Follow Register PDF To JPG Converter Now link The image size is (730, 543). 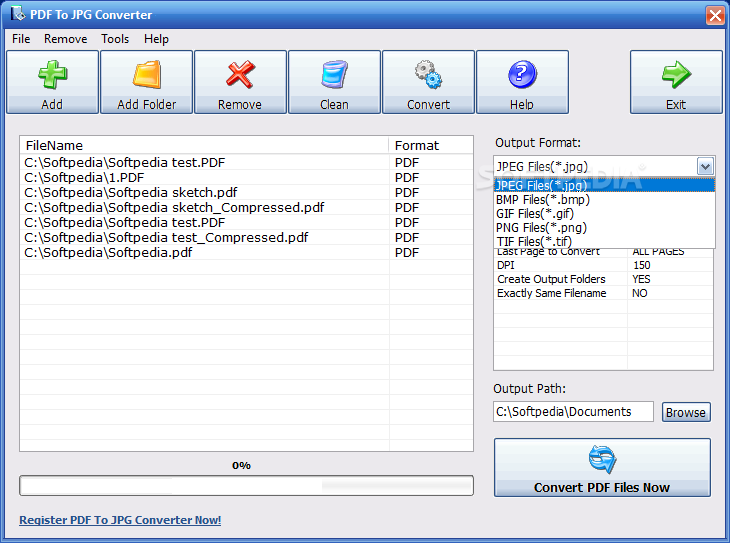coord(120,520)
